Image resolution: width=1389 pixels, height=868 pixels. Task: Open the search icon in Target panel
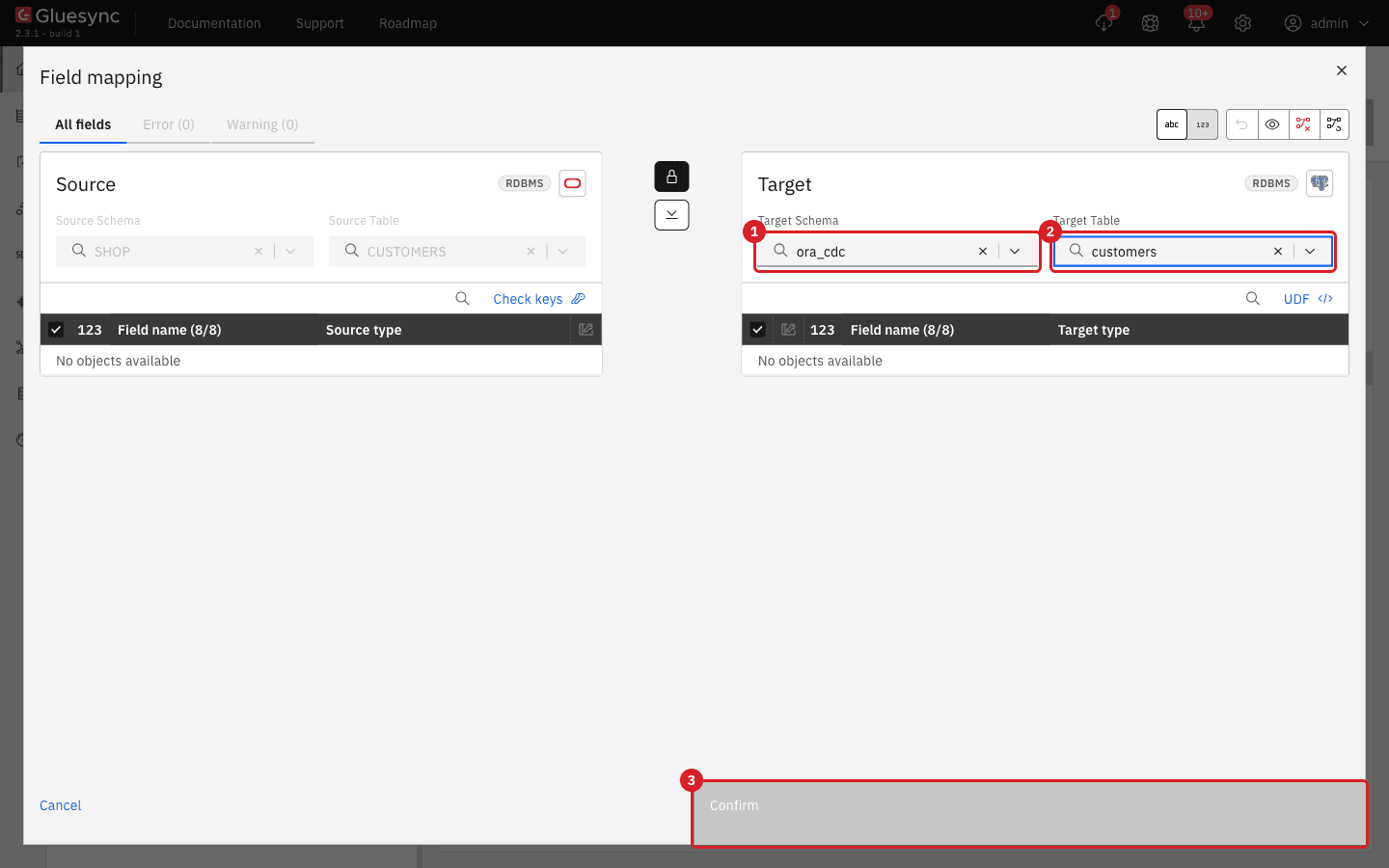1253,299
